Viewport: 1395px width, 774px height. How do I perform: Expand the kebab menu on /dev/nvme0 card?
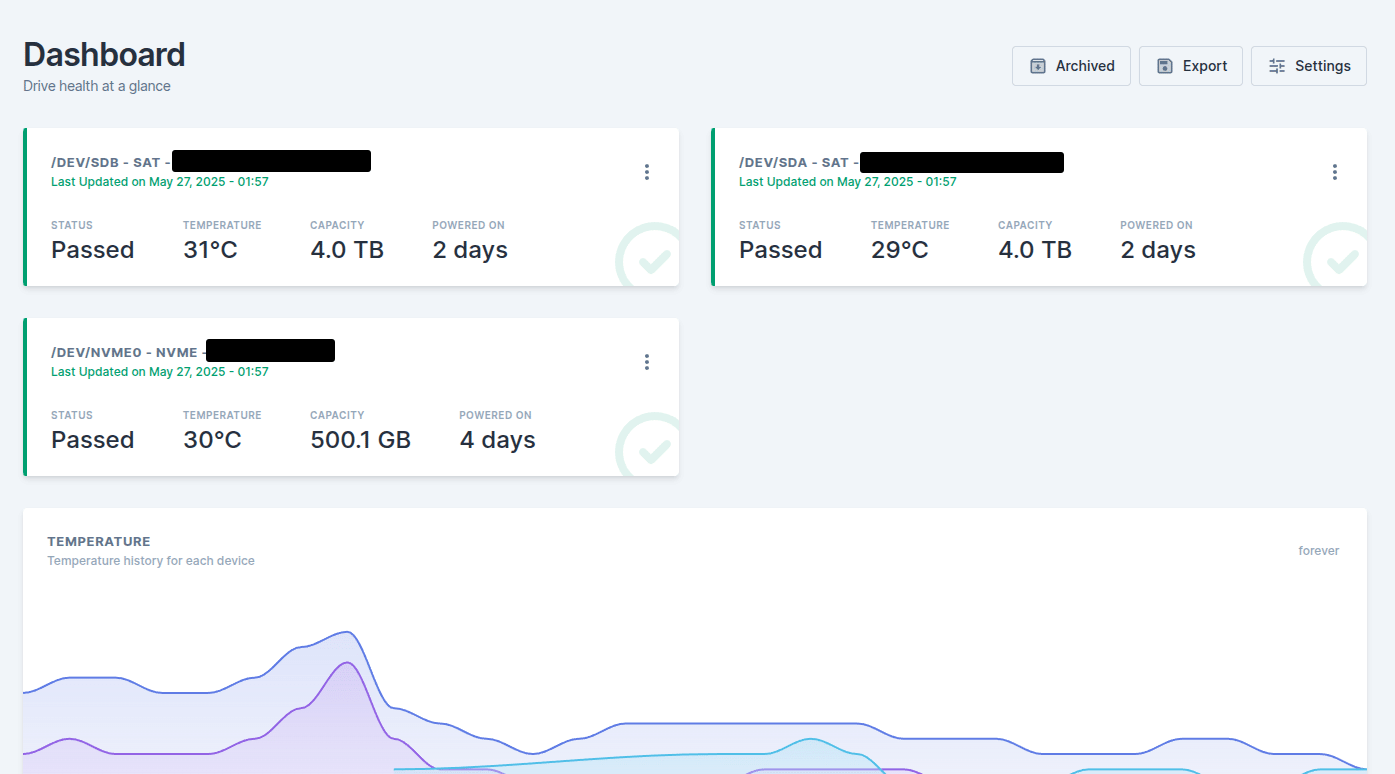tap(647, 362)
